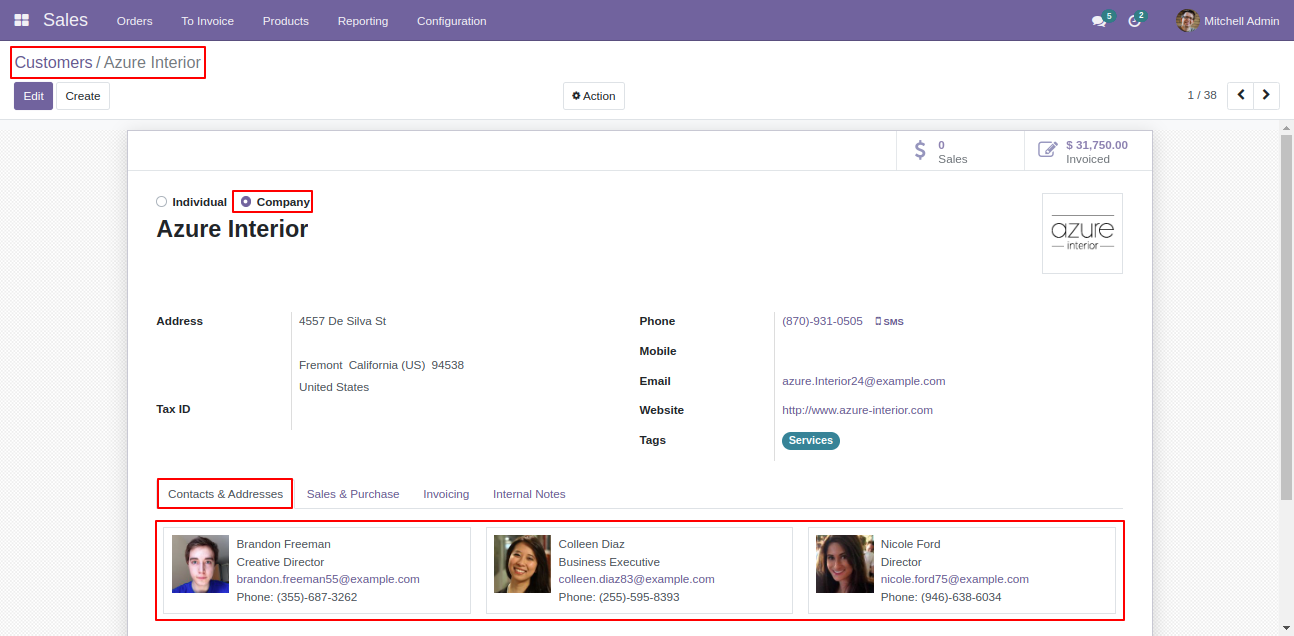Open website http://www.azure-interior.com
This screenshot has width=1294, height=636.
pos(857,410)
